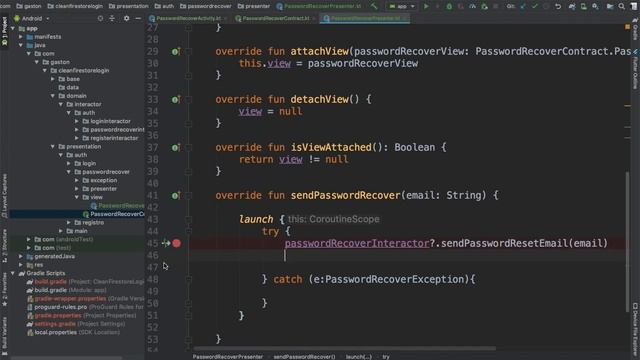Click the editor horizontal scrollbar

[x=345, y=349]
